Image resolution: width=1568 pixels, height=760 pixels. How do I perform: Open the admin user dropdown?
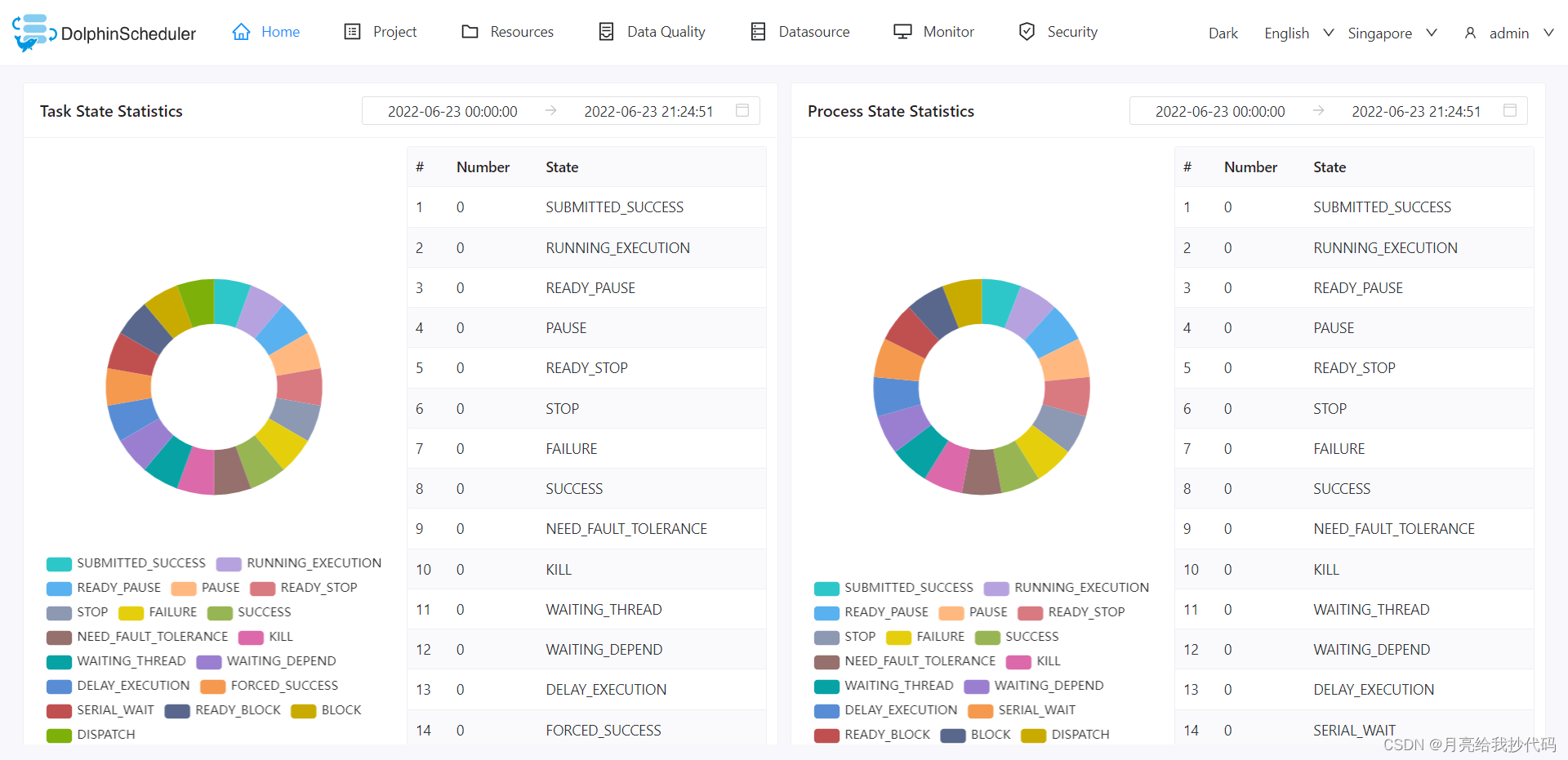pos(1509,33)
